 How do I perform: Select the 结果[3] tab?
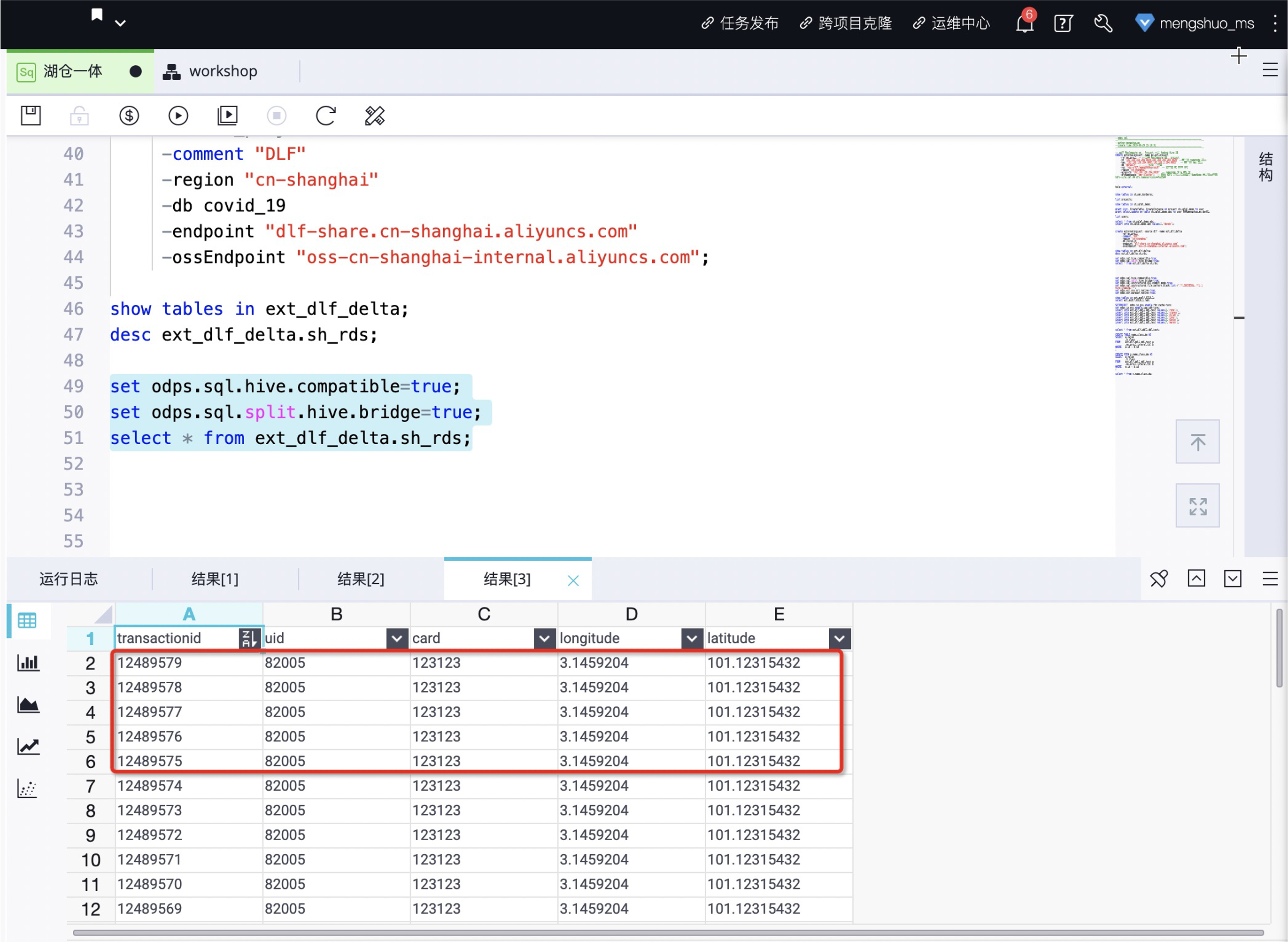[507, 579]
